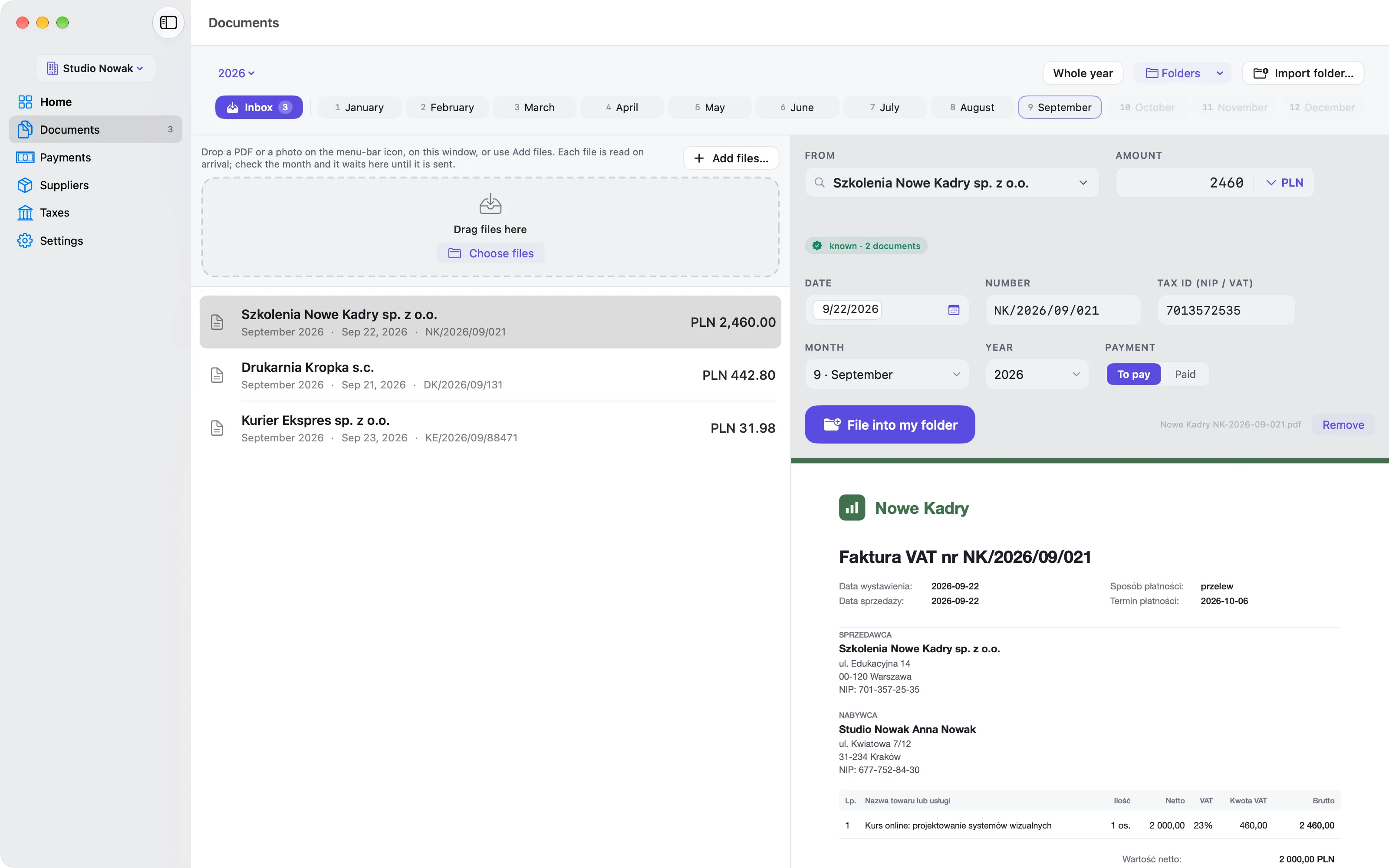Viewport: 1389px width, 868px height.
Task: Select the Paid payment option
Action: pyautogui.click(x=1185, y=374)
